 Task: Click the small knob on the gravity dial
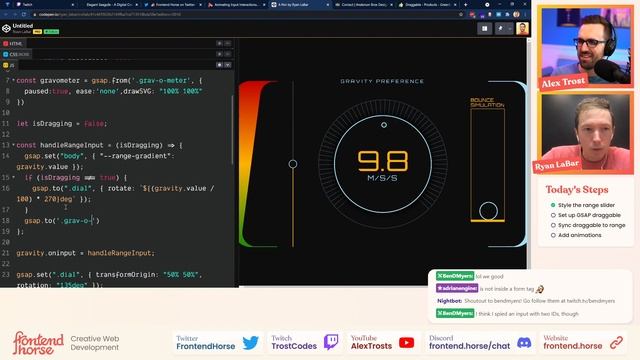384,125
